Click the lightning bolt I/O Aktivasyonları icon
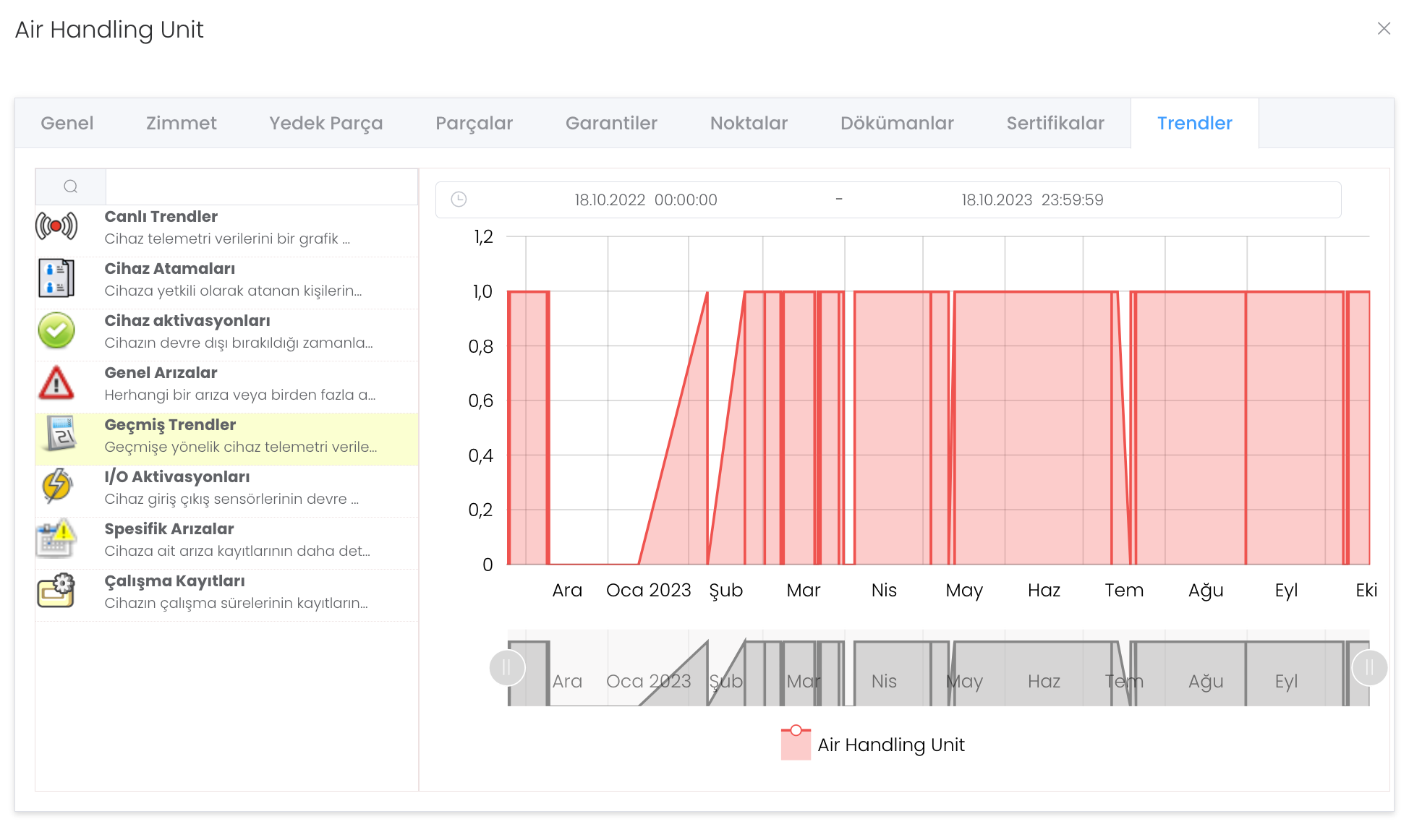The width and height of the screenshot is (1409, 840). (56, 487)
